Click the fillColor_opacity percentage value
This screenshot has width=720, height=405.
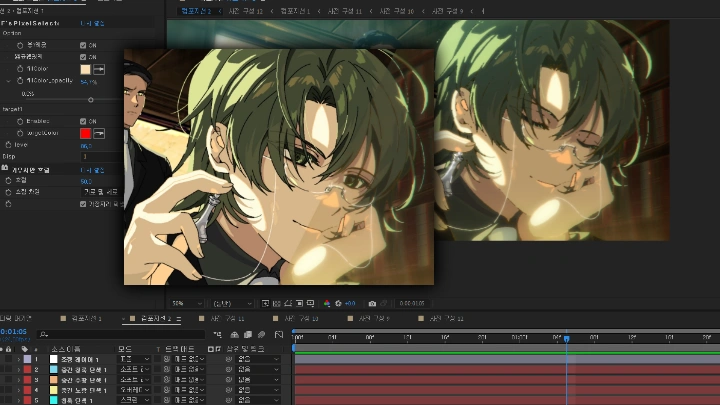[x=88, y=82]
